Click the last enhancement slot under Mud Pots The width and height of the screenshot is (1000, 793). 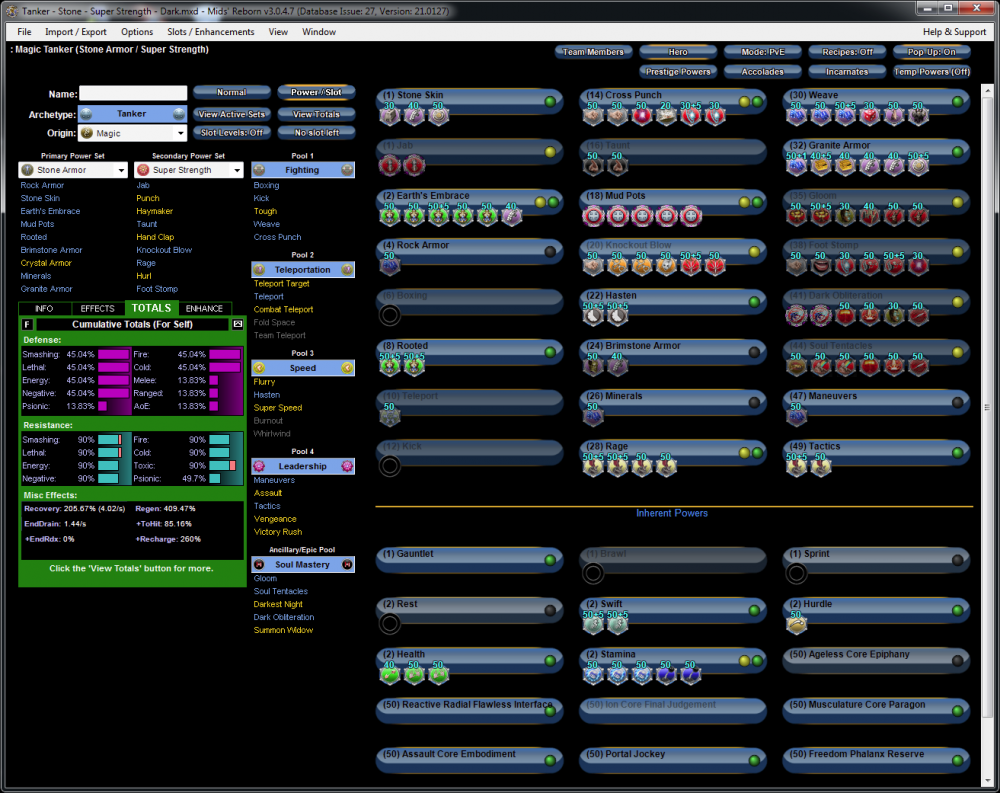point(691,216)
